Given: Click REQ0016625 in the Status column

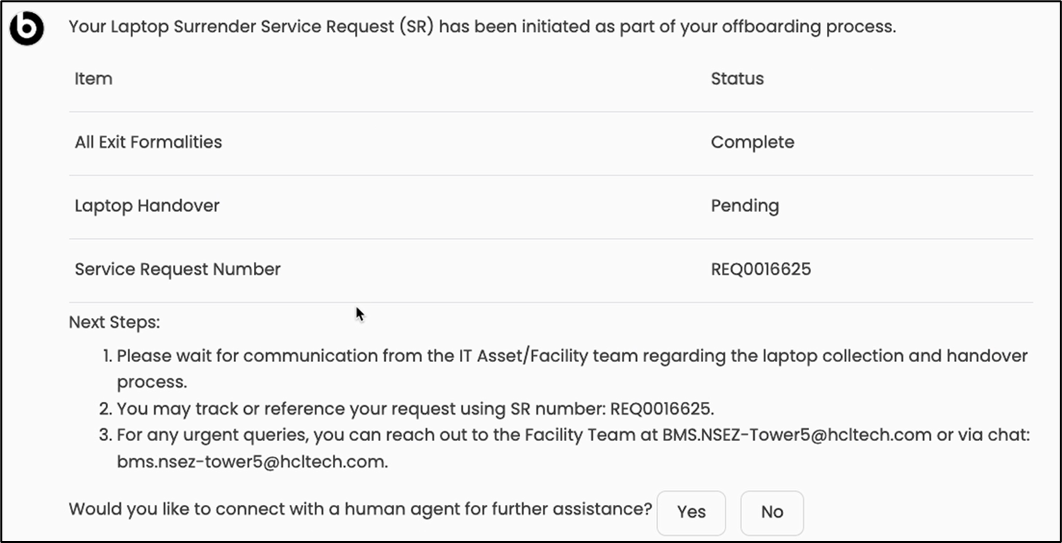Looking at the screenshot, I should click(760, 269).
